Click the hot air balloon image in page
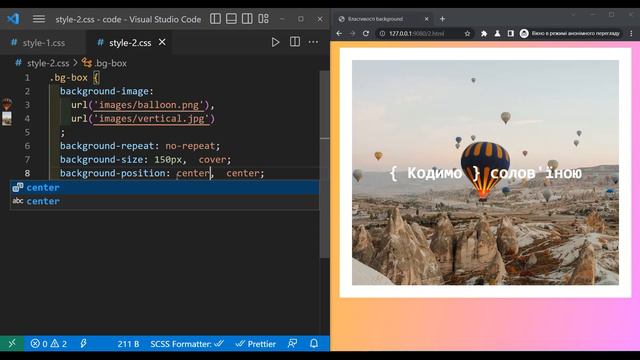The image size is (640, 360). [485, 170]
